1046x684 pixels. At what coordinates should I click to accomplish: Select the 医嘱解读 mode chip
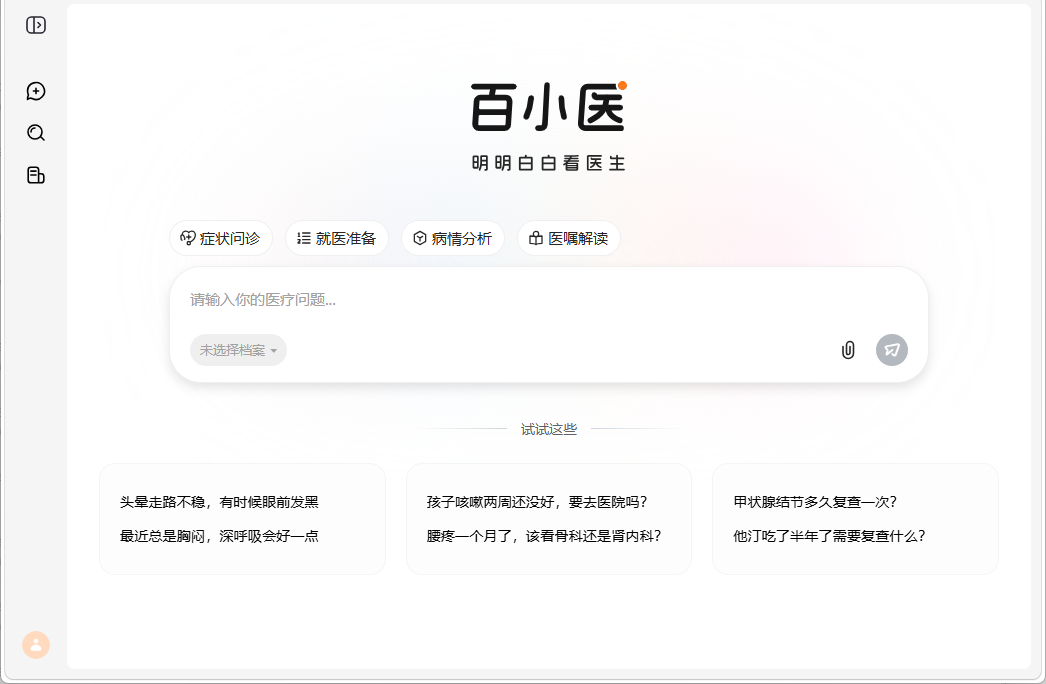[x=569, y=238]
